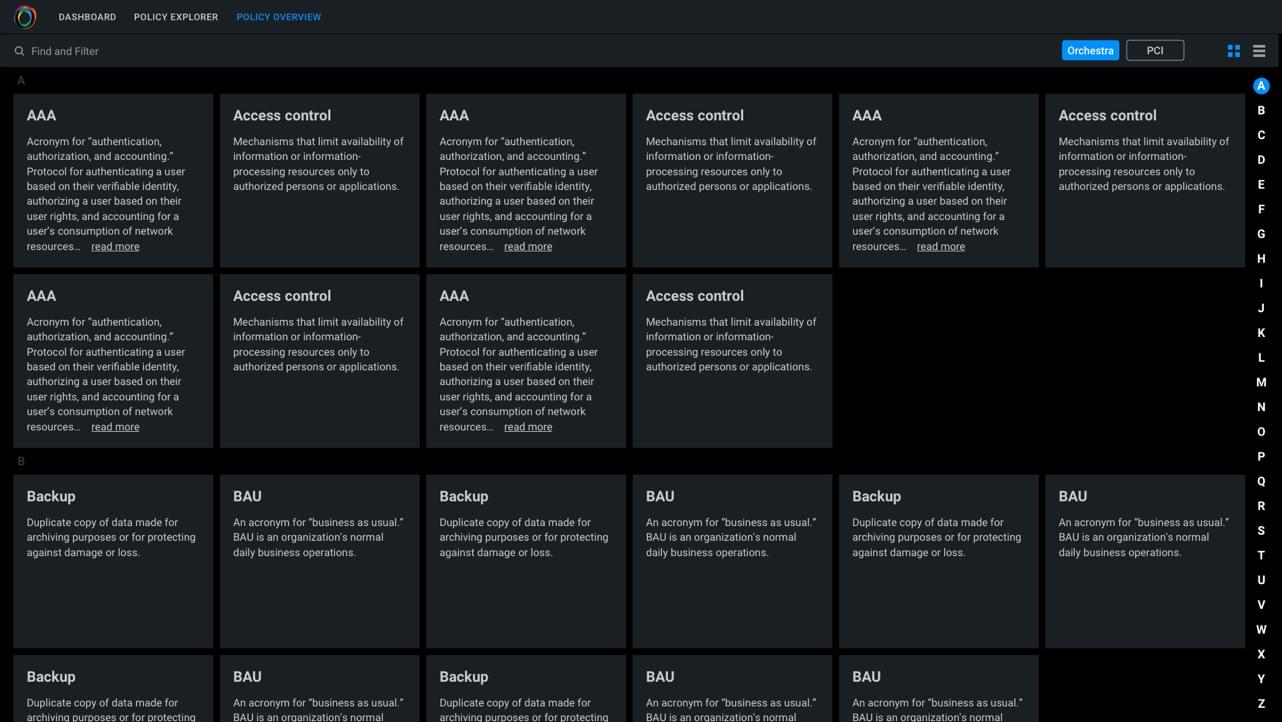1282x722 pixels.
Task: Go to terms starting with N
Action: point(1261,407)
